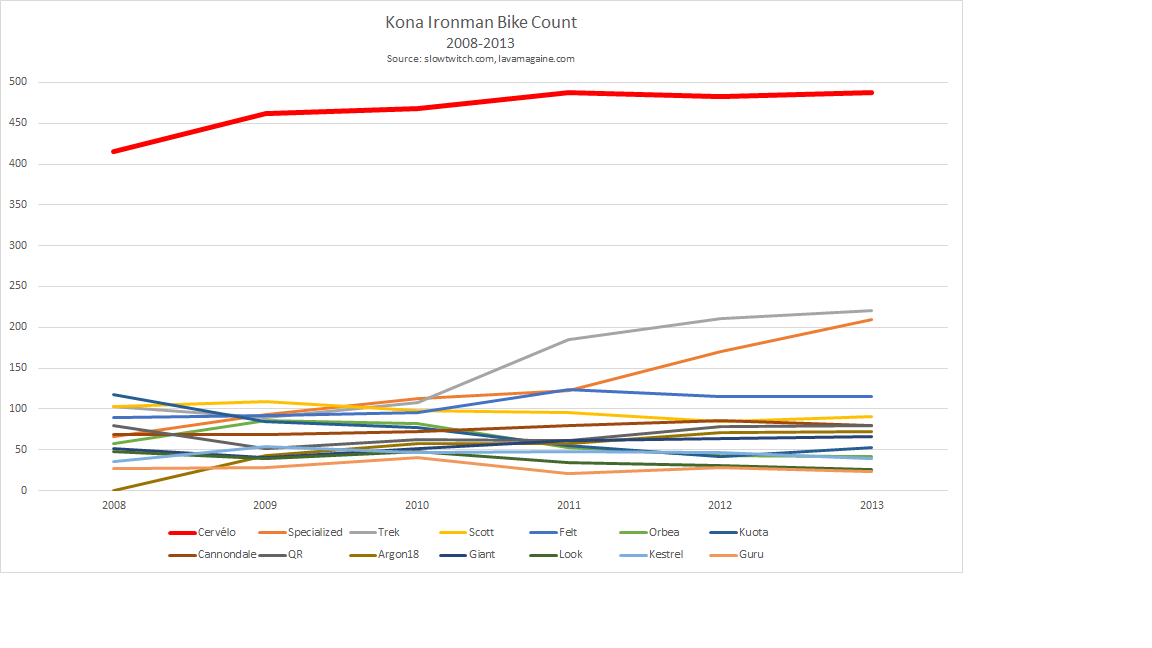
Task: Click the 2009 x-axis label
Action: click(x=265, y=505)
